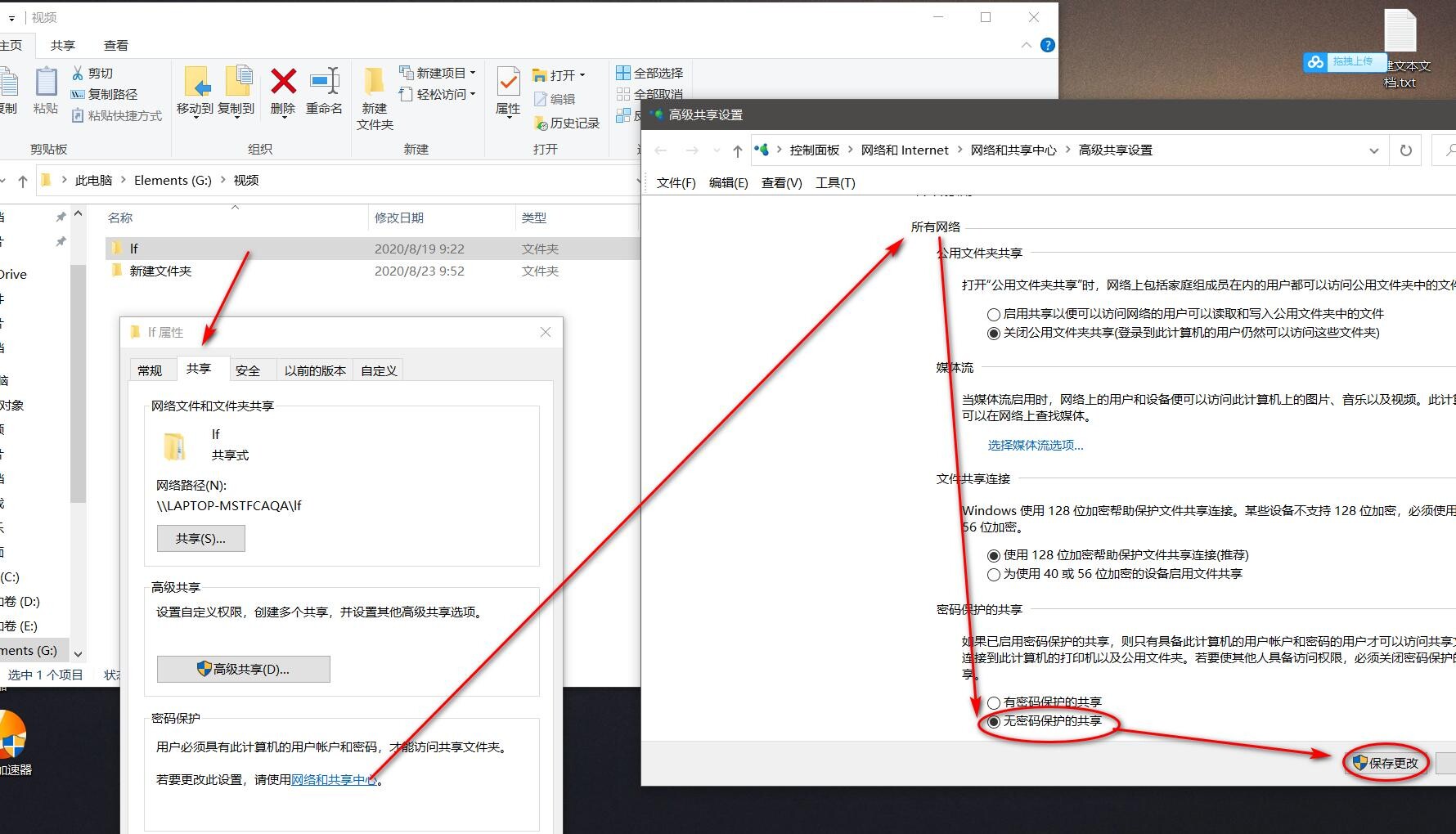The height and width of the screenshot is (834, 1456).
Task: Click the Cut (剪切) scissors icon
Action: (79, 73)
